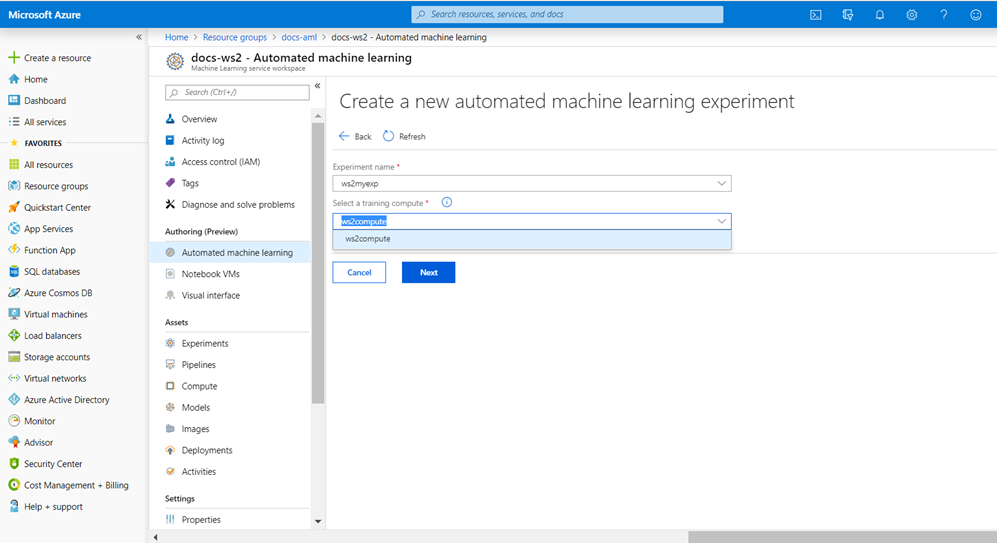
Task: Open Cloud Shell icon in top bar
Action: coord(816,15)
